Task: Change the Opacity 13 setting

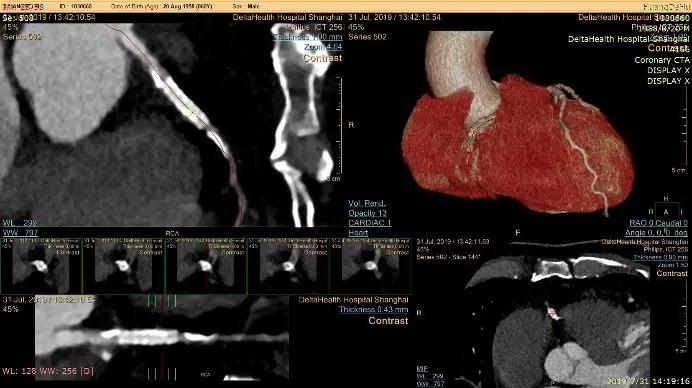Action: click(x=367, y=213)
